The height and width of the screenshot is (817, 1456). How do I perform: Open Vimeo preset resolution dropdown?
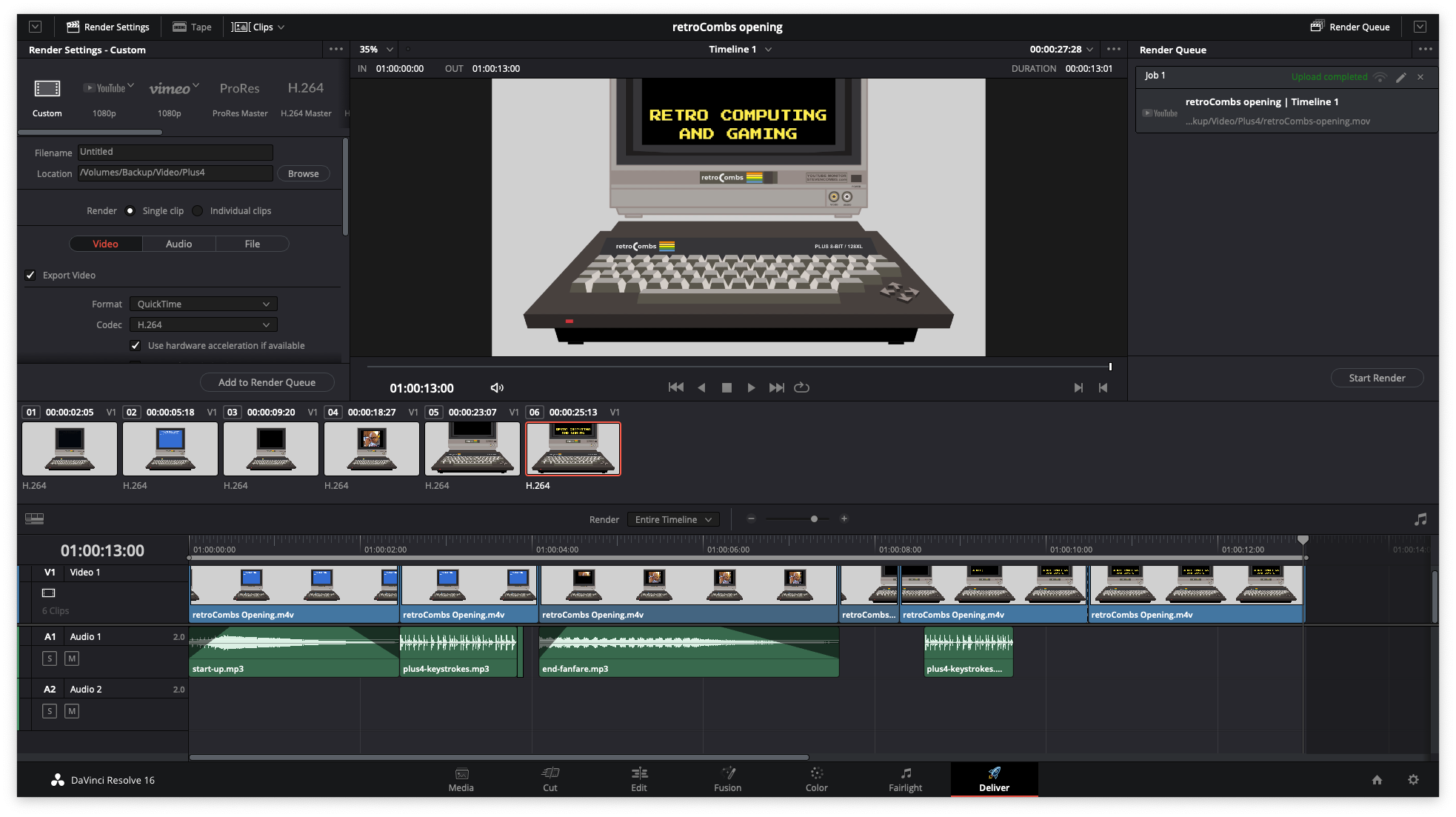(x=196, y=86)
